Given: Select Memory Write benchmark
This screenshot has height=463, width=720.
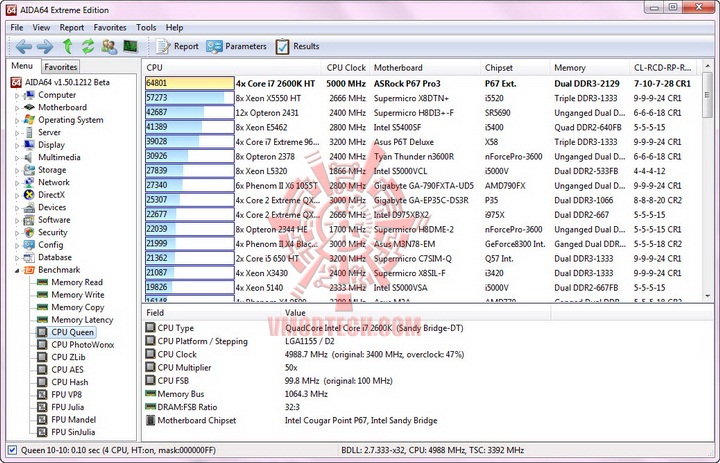Looking at the screenshot, I should click(x=78, y=295).
